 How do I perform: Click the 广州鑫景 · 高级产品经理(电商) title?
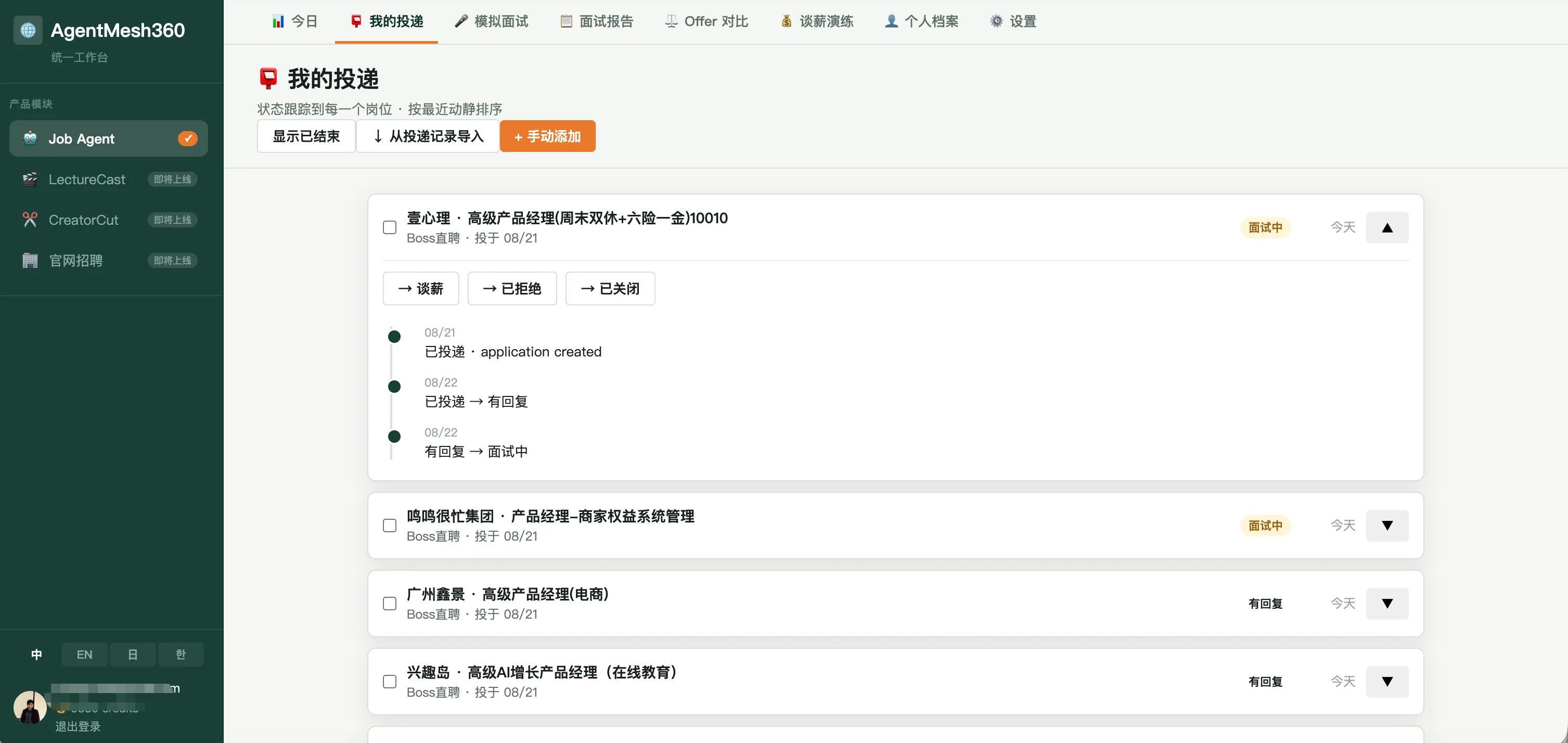[x=508, y=594]
